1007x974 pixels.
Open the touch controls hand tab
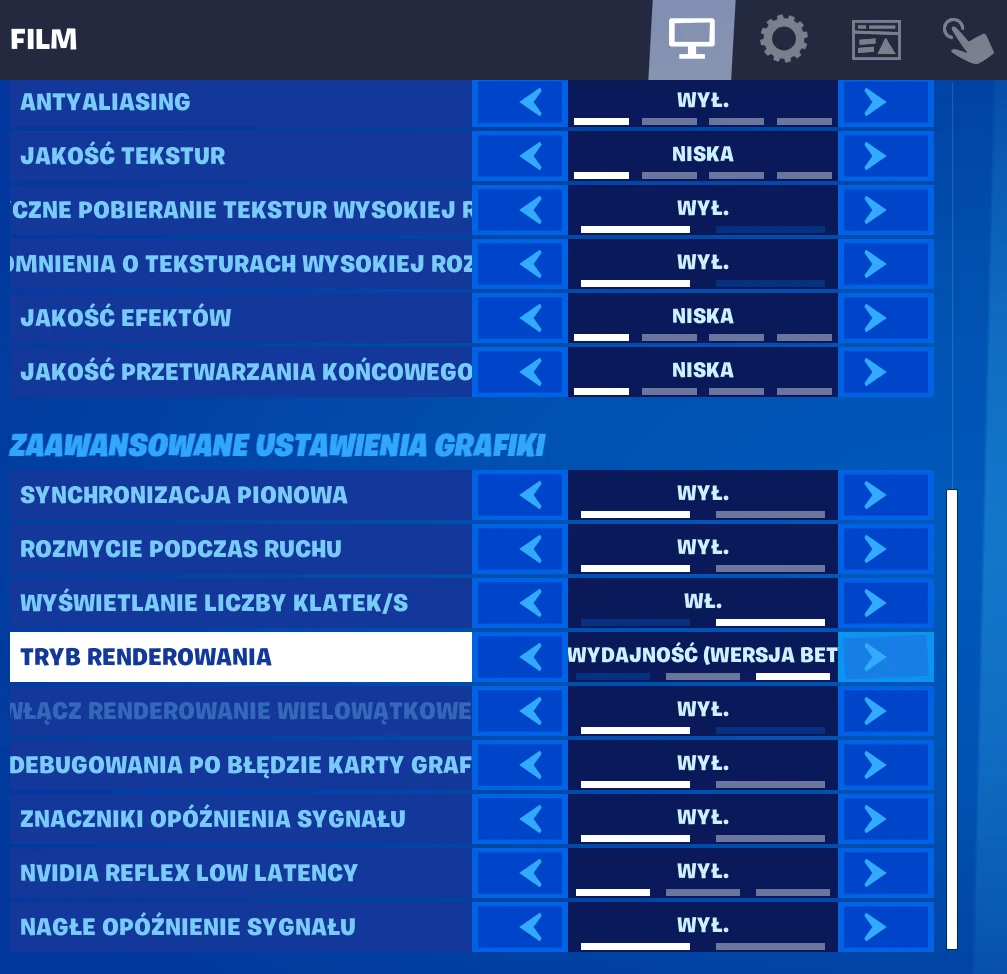coord(967,40)
